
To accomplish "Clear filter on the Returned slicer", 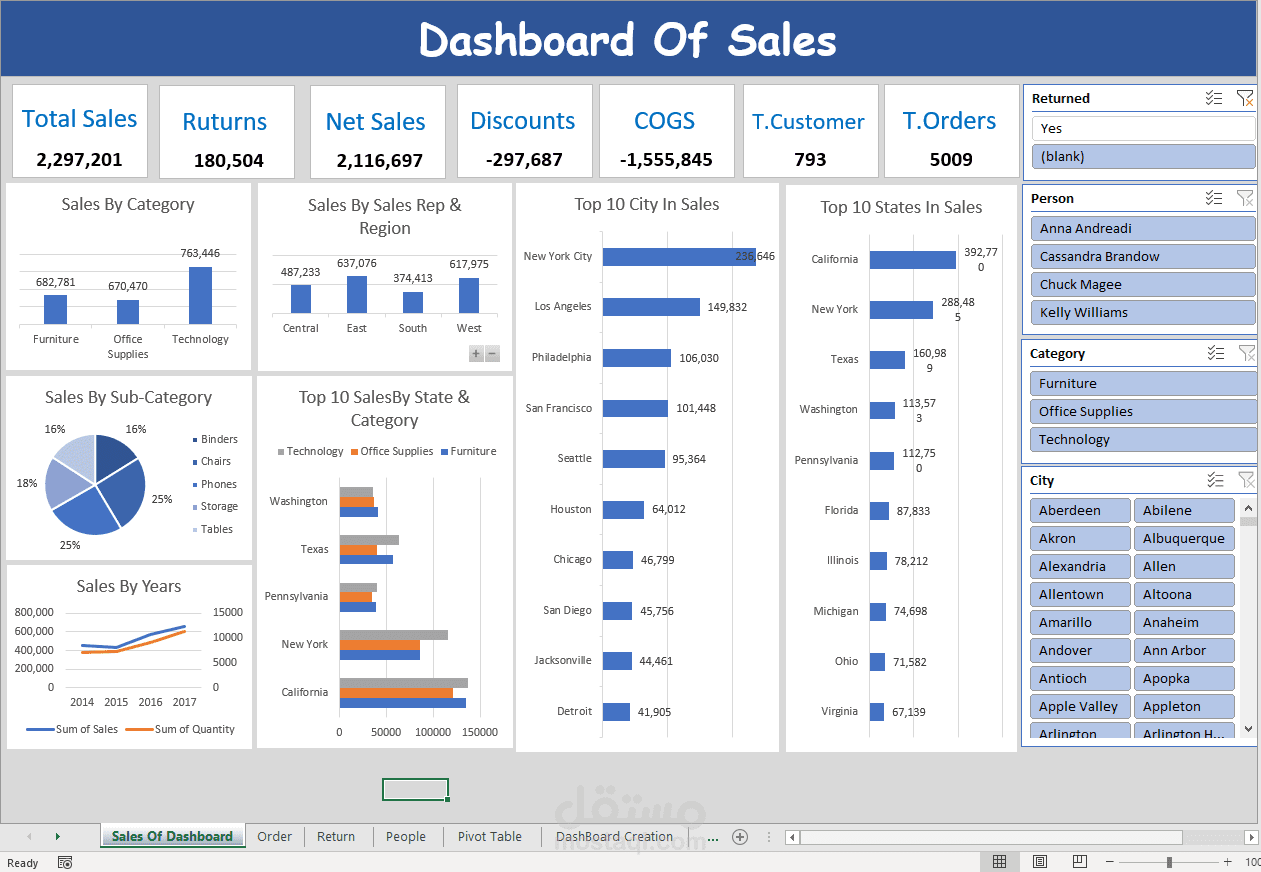I will [x=1245, y=98].
